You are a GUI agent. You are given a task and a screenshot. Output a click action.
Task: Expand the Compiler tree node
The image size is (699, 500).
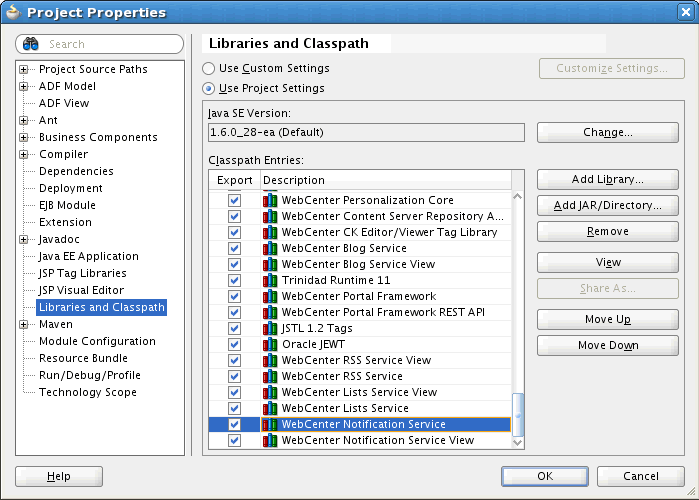(23, 155)
